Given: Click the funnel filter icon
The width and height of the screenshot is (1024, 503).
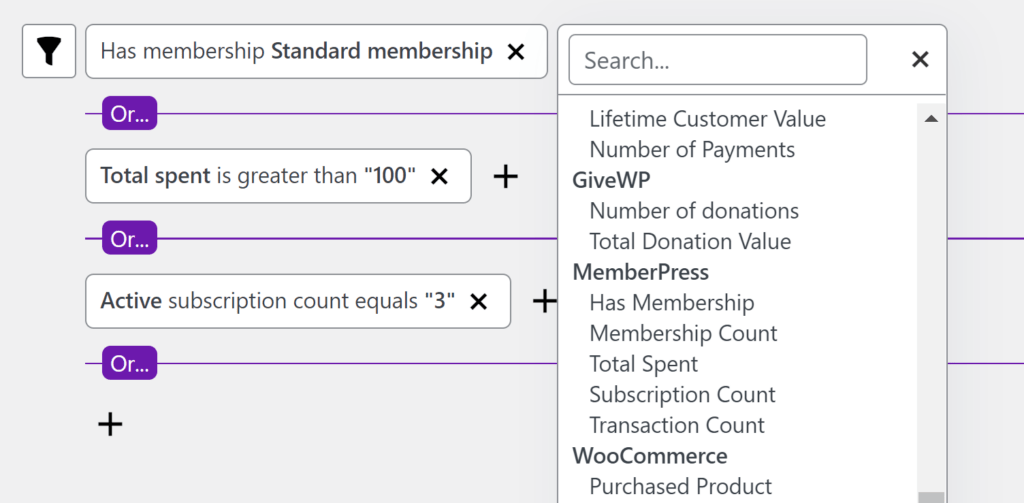Looking at the screenshot, I should [x=49, y=52].
